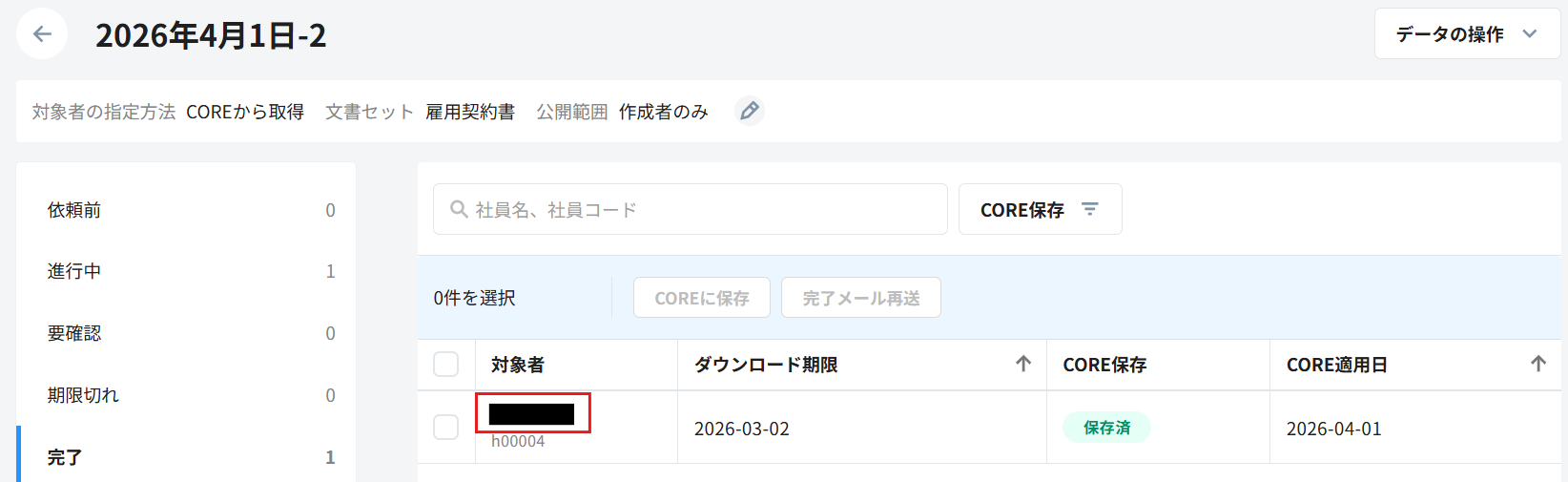Image resolution: width=1568 pixels, height=482 pixels.
Task: Click the CORE保存 filter icon
Action: point(1090,209)
